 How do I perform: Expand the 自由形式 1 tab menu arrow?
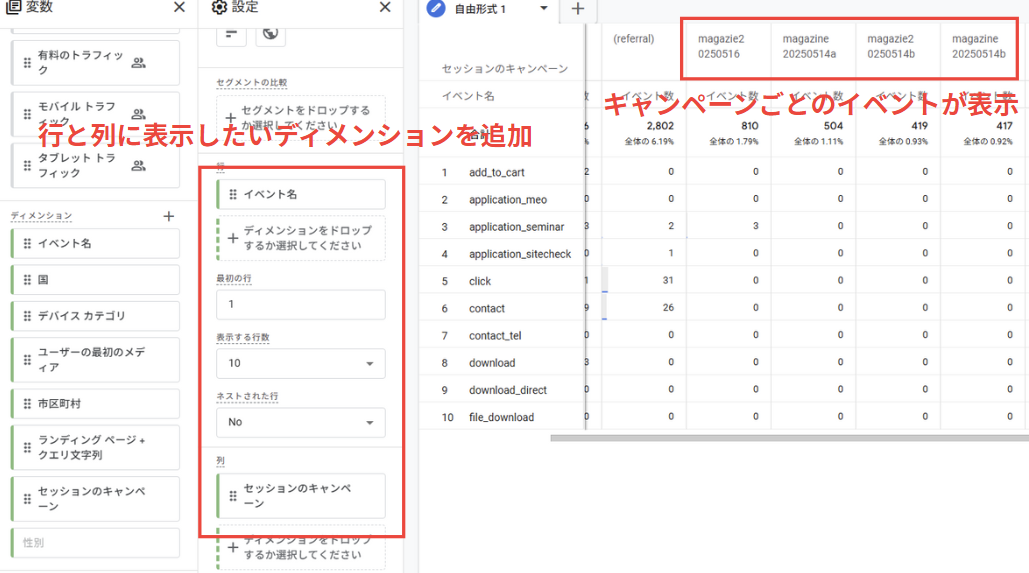click(x=543, y=9)
